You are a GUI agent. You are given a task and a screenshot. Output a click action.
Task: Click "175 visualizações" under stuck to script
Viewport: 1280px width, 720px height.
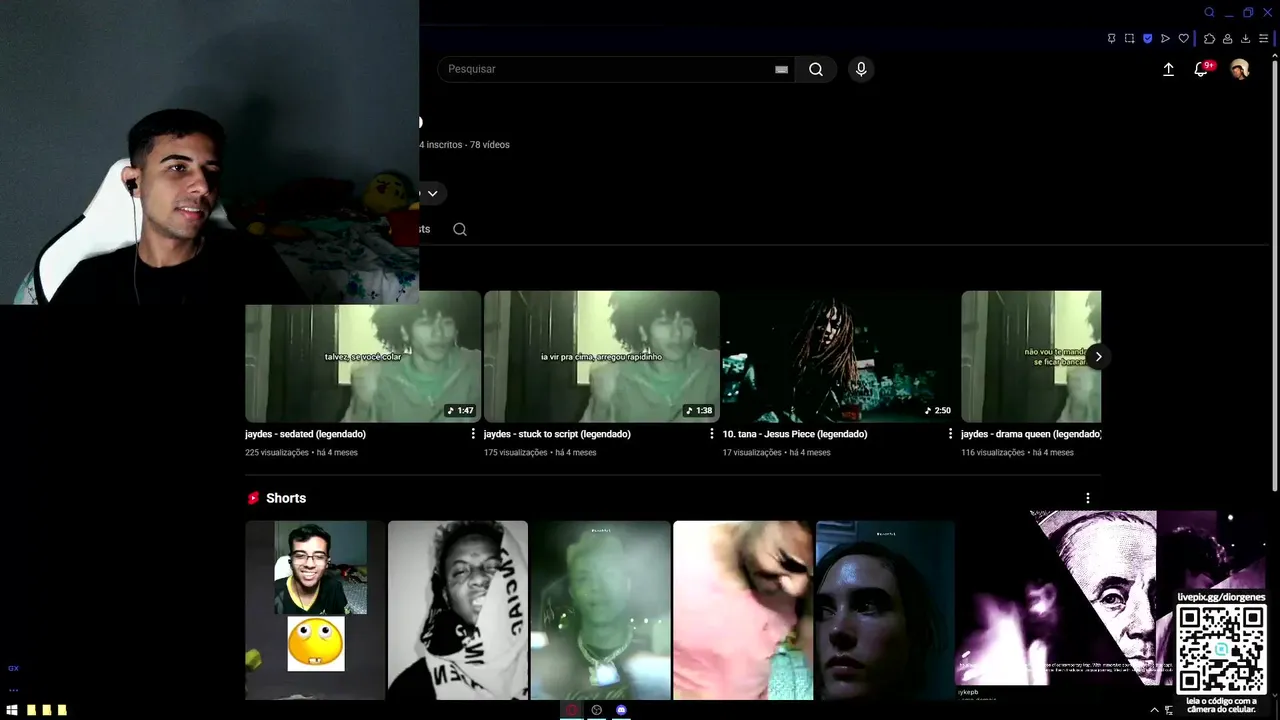515,453
